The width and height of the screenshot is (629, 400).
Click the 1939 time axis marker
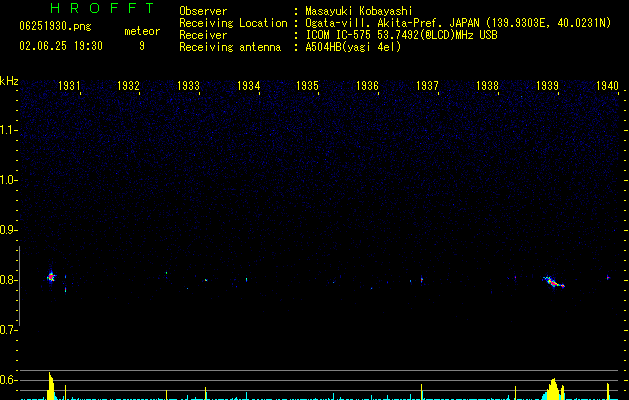pos(547,86)
